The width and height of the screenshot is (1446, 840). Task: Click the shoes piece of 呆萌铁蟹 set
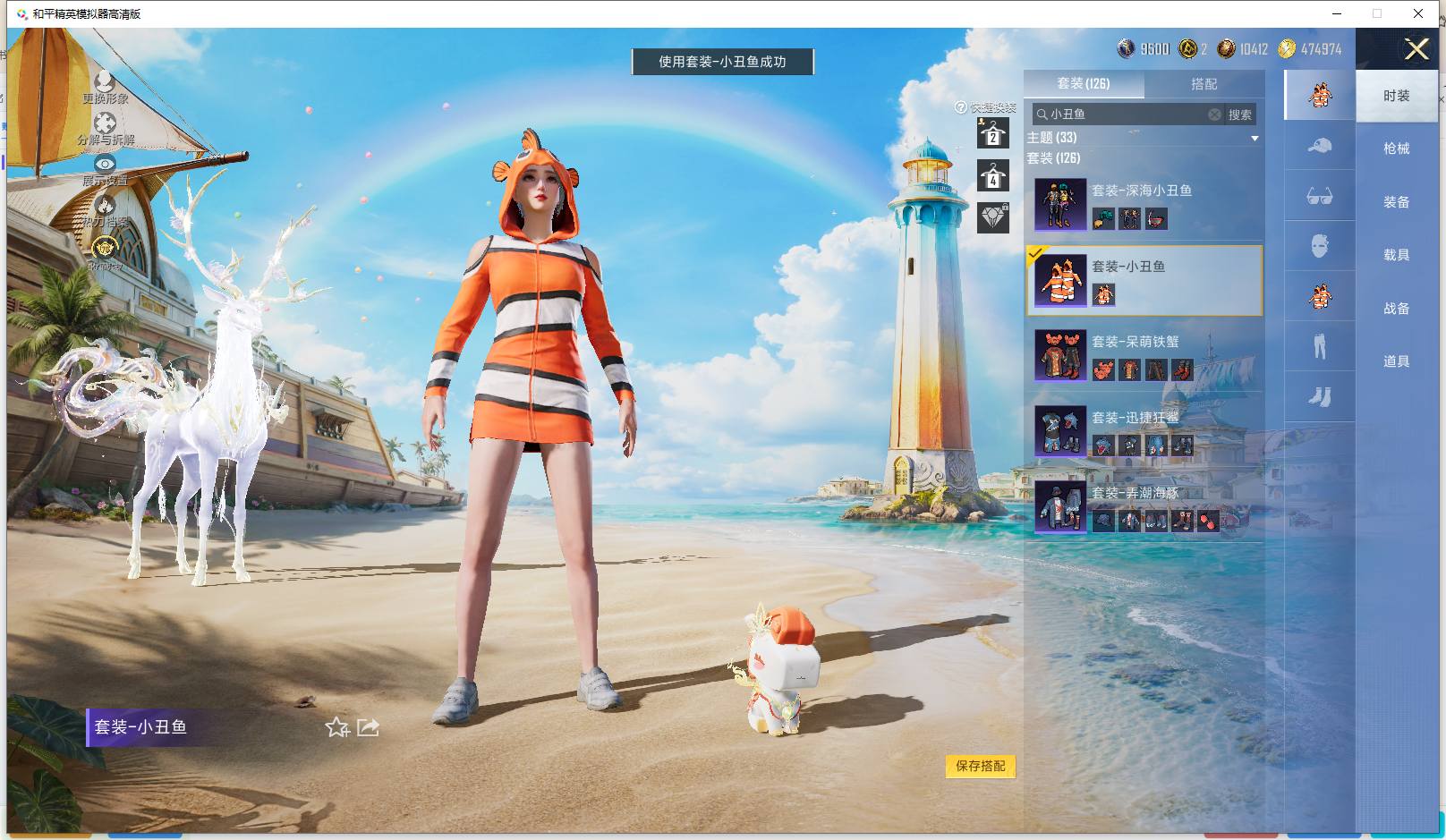pos(1182,369)
